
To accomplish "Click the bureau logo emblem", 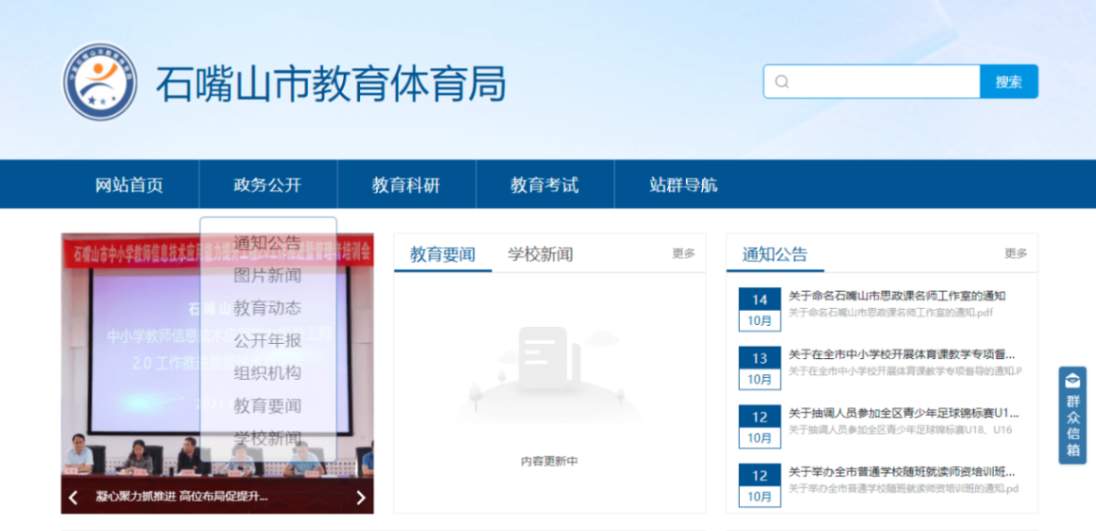I will [x=99, y=82].
